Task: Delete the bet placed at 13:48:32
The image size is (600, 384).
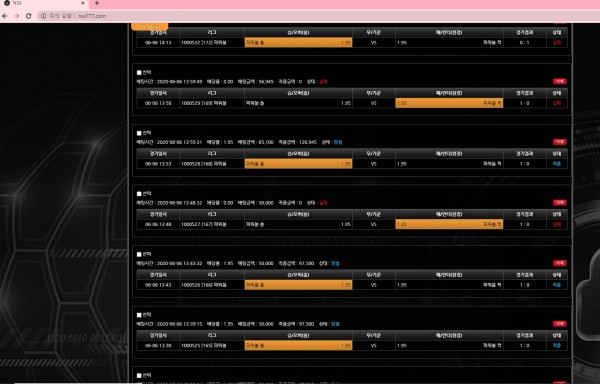Action: (559, 203)
